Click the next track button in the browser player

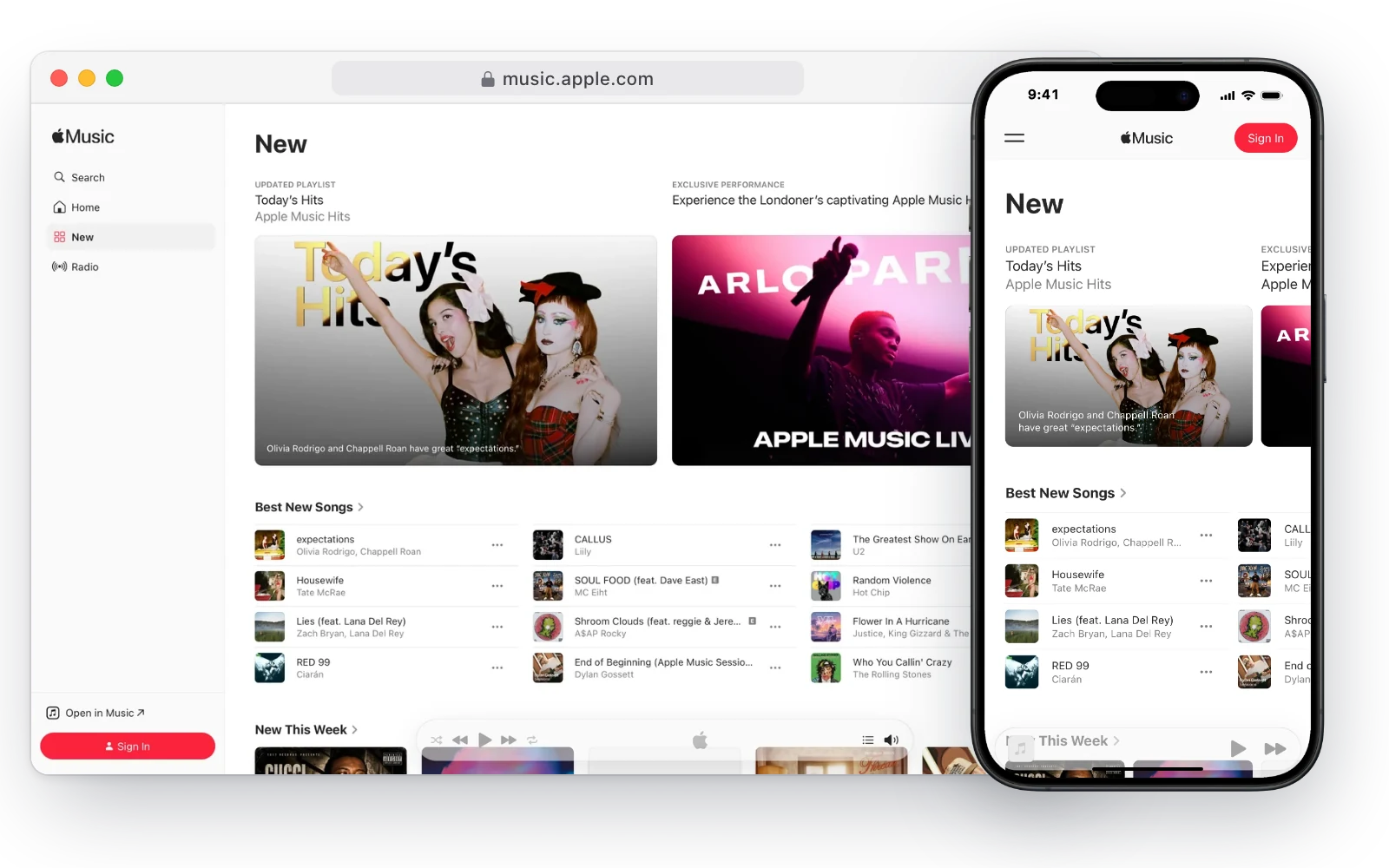pyautogui.click(x=509, y=740)
